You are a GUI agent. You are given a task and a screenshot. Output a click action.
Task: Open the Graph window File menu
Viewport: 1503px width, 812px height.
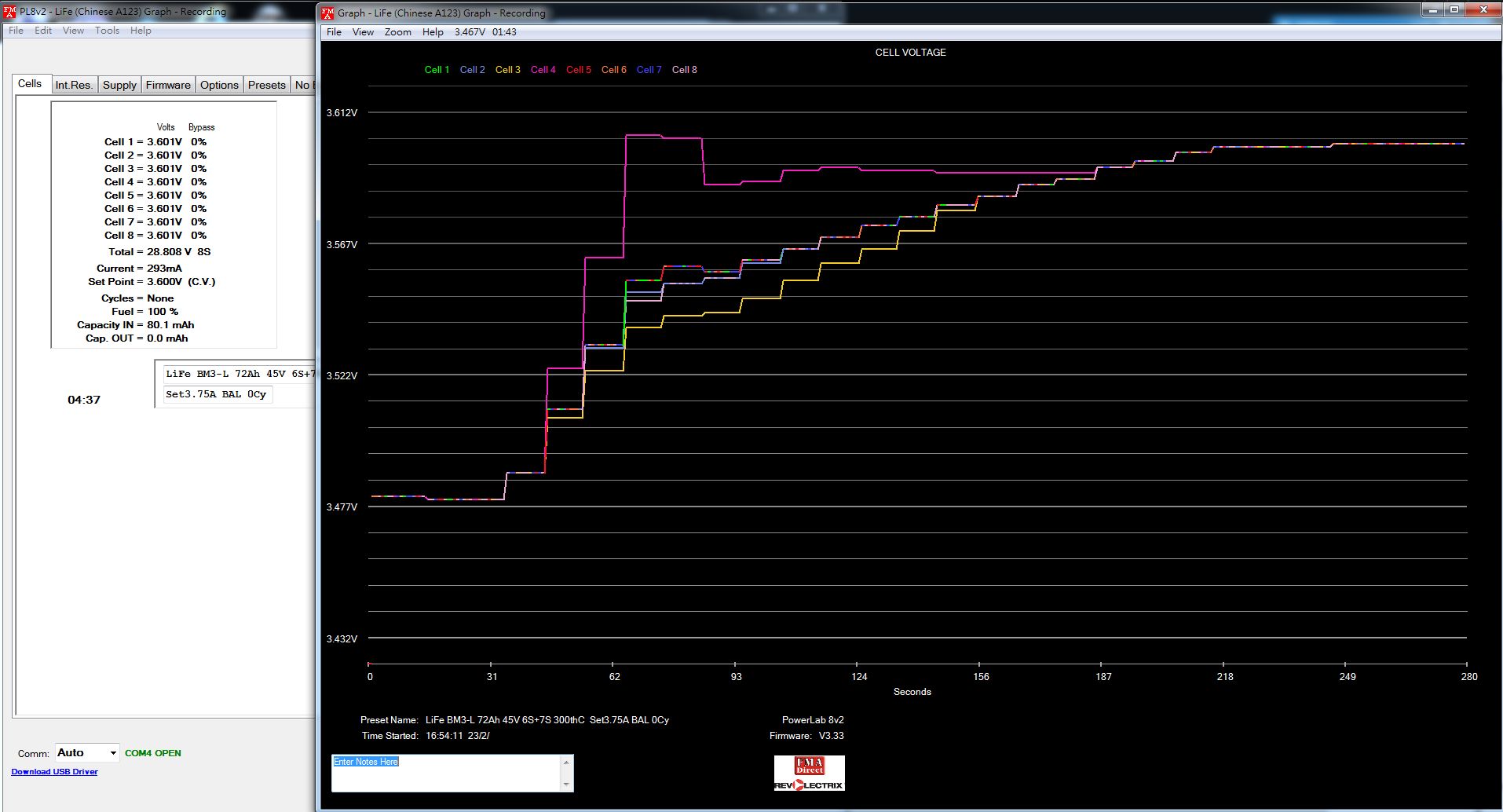tap(334, 32)
